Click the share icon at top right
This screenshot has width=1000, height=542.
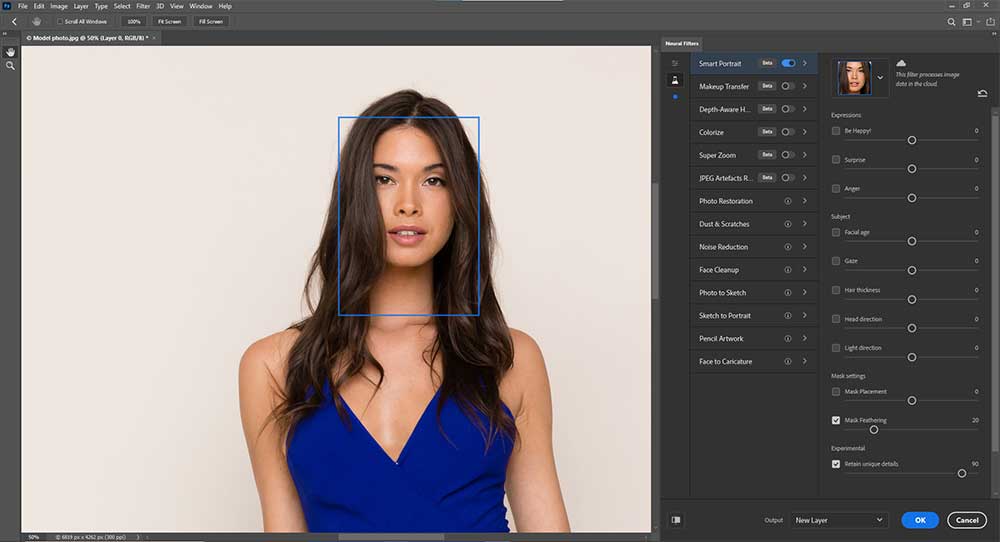(x=990, y=22)
